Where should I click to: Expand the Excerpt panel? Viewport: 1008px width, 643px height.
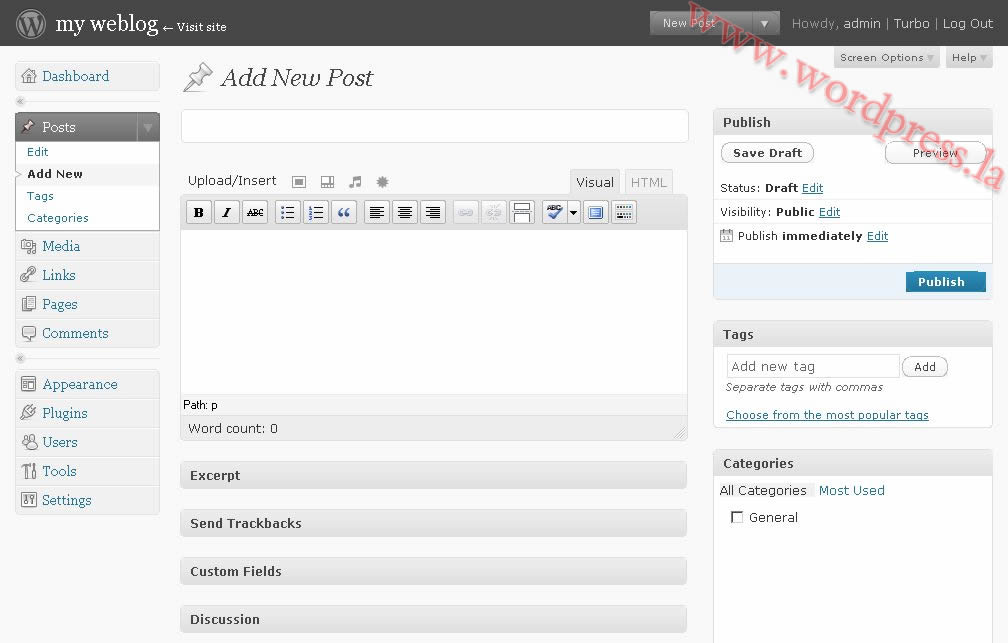tap(433, 475)
